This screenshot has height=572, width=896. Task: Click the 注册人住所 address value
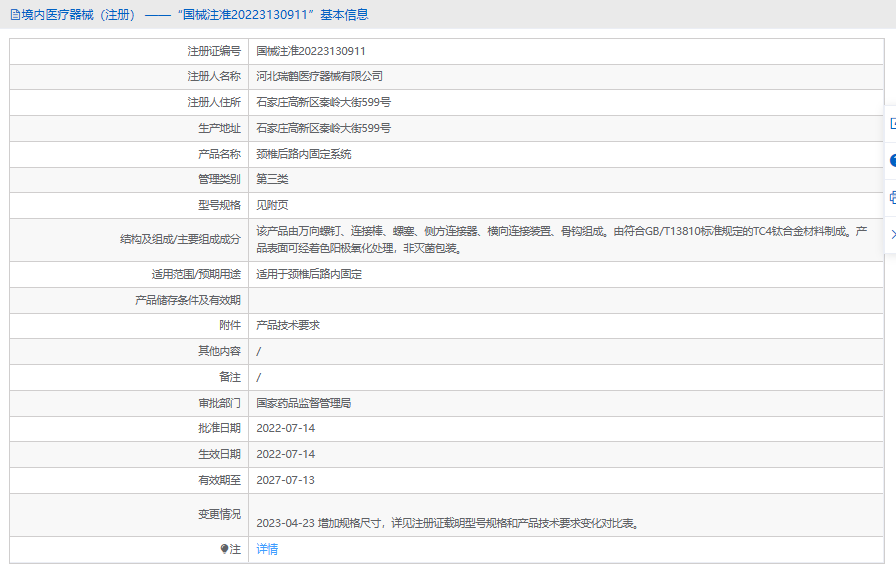click(x=323, y=102)
